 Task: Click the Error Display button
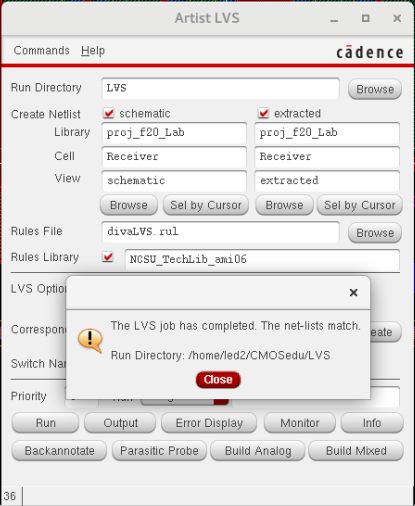[x=209, y=423]
